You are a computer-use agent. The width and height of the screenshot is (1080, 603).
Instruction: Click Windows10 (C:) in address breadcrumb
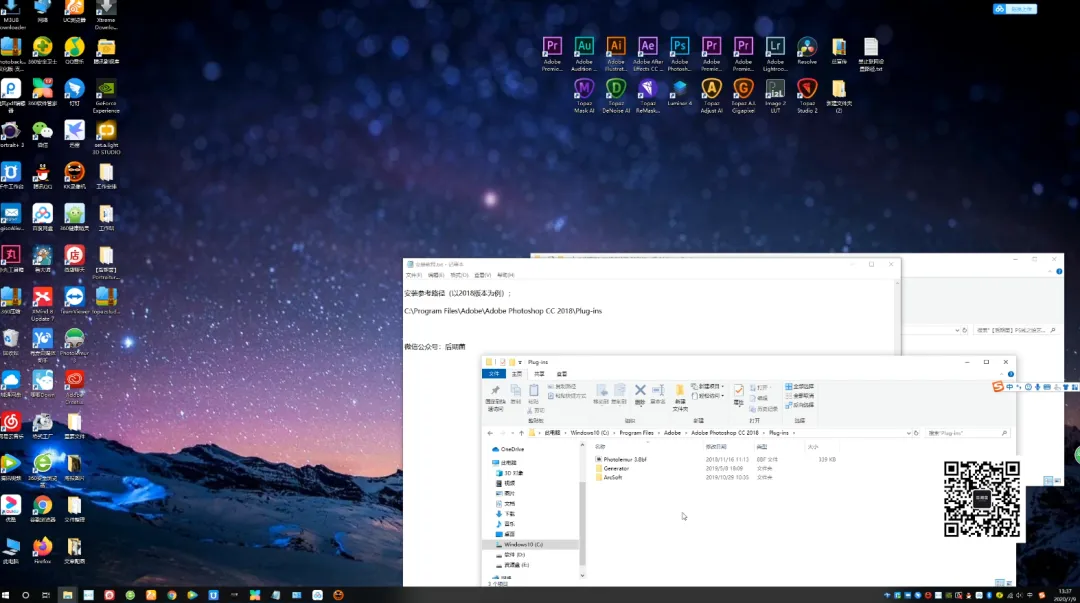point(590,433)
